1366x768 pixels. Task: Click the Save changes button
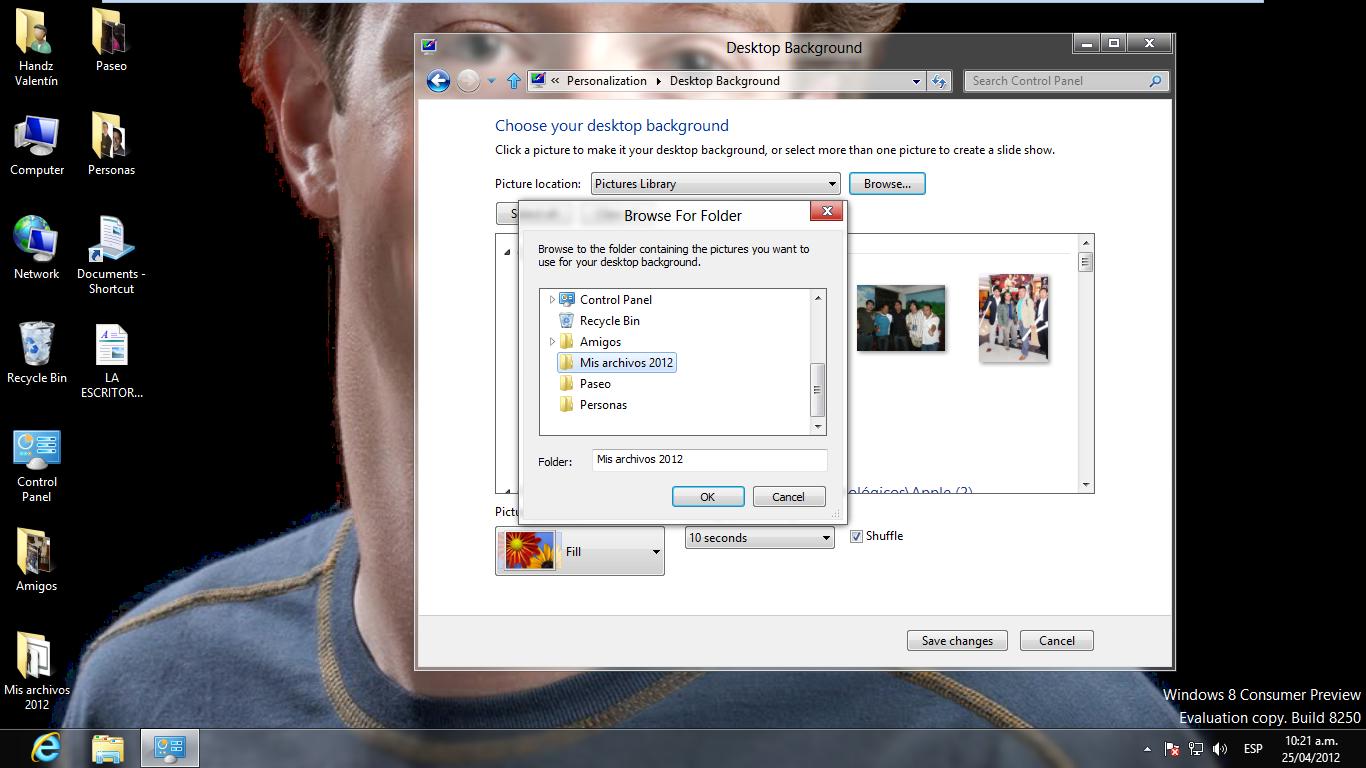tap(957, 641)
